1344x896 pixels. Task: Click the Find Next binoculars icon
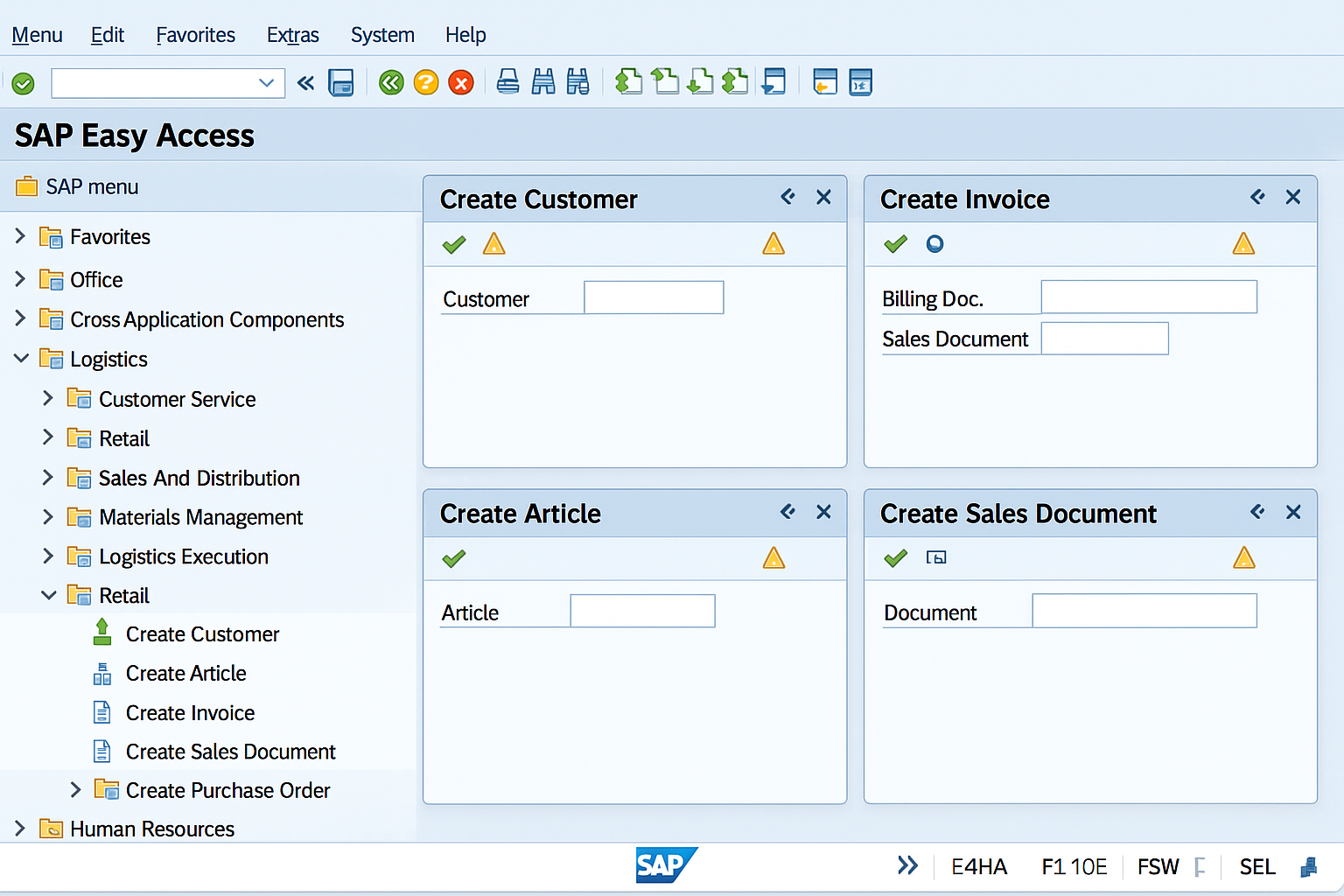[x=578, y=82]
